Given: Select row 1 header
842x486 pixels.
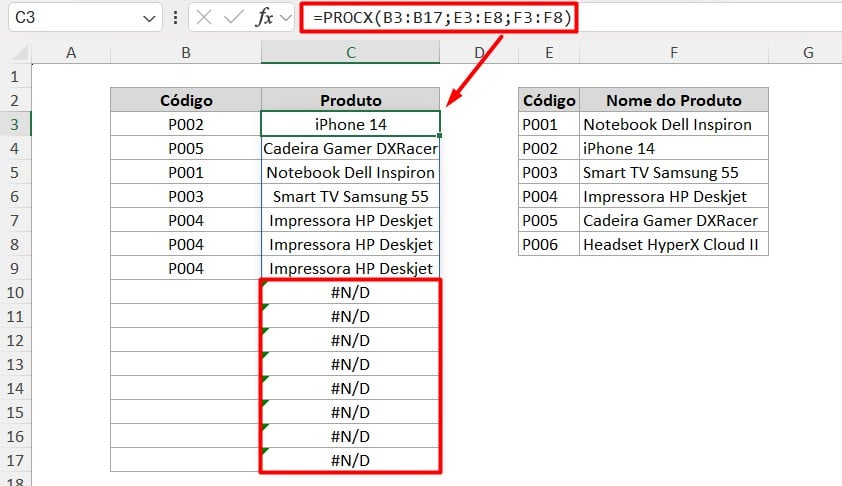Looking at the screenshot, I should click(15, 76).
